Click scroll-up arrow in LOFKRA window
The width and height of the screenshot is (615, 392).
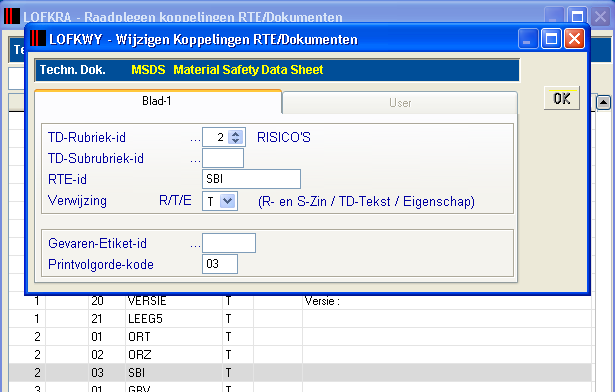tap(603, 103)
